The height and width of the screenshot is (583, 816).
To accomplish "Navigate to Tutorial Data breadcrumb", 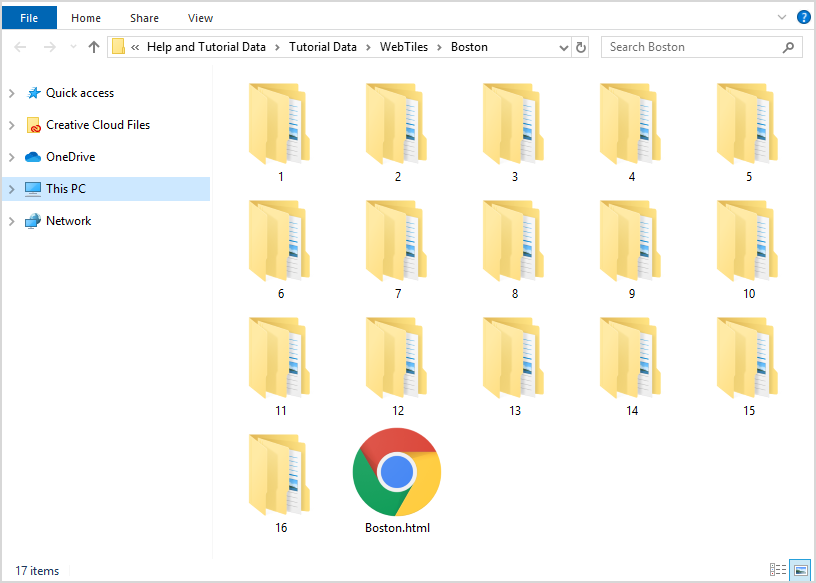I will coord(323,47).
